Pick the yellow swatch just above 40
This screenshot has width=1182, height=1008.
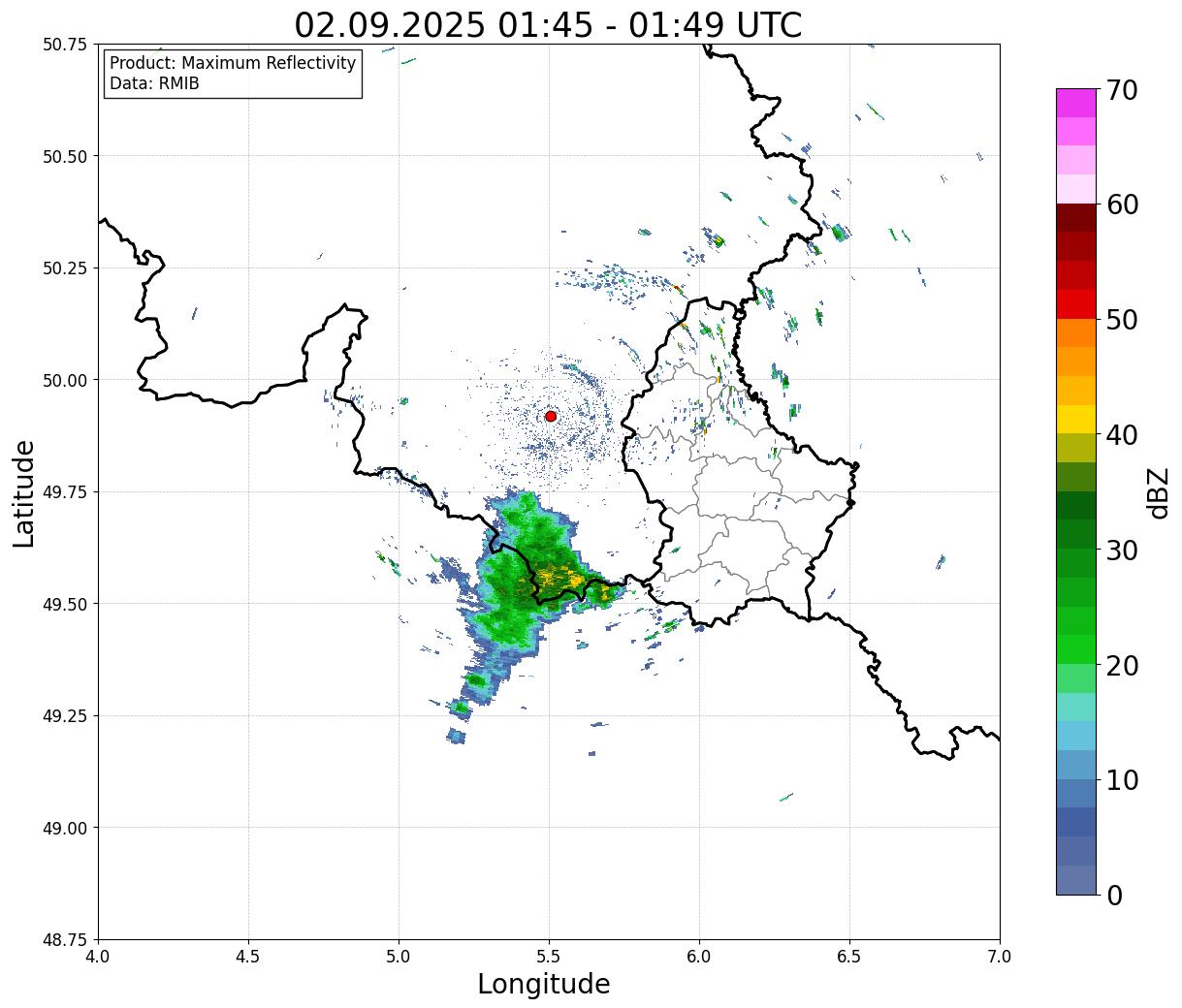click(1076, 419)
